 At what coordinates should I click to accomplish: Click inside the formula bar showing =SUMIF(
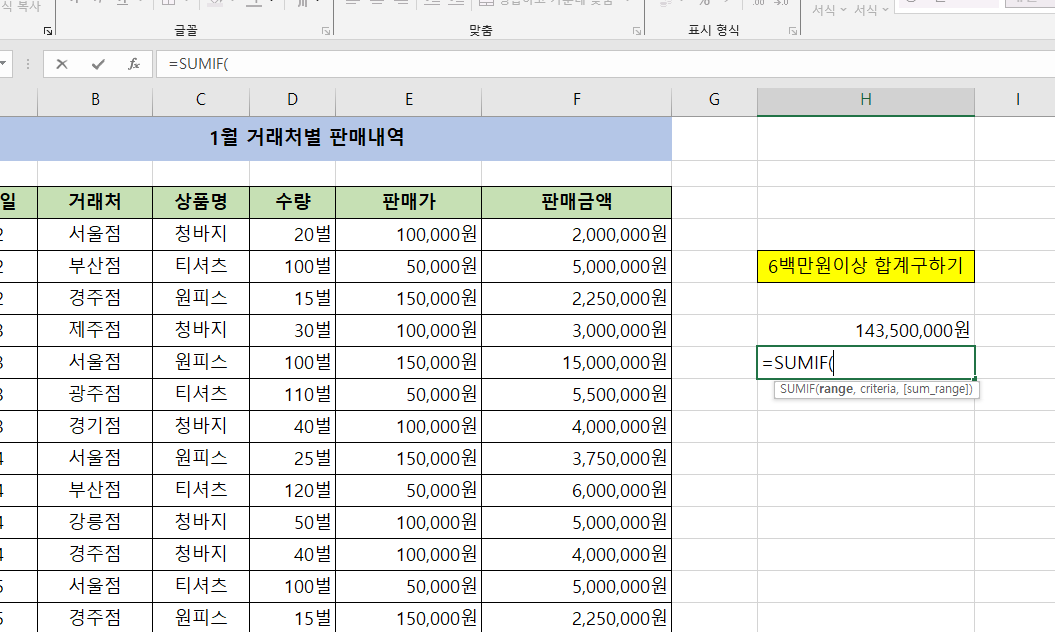(606, 64)
